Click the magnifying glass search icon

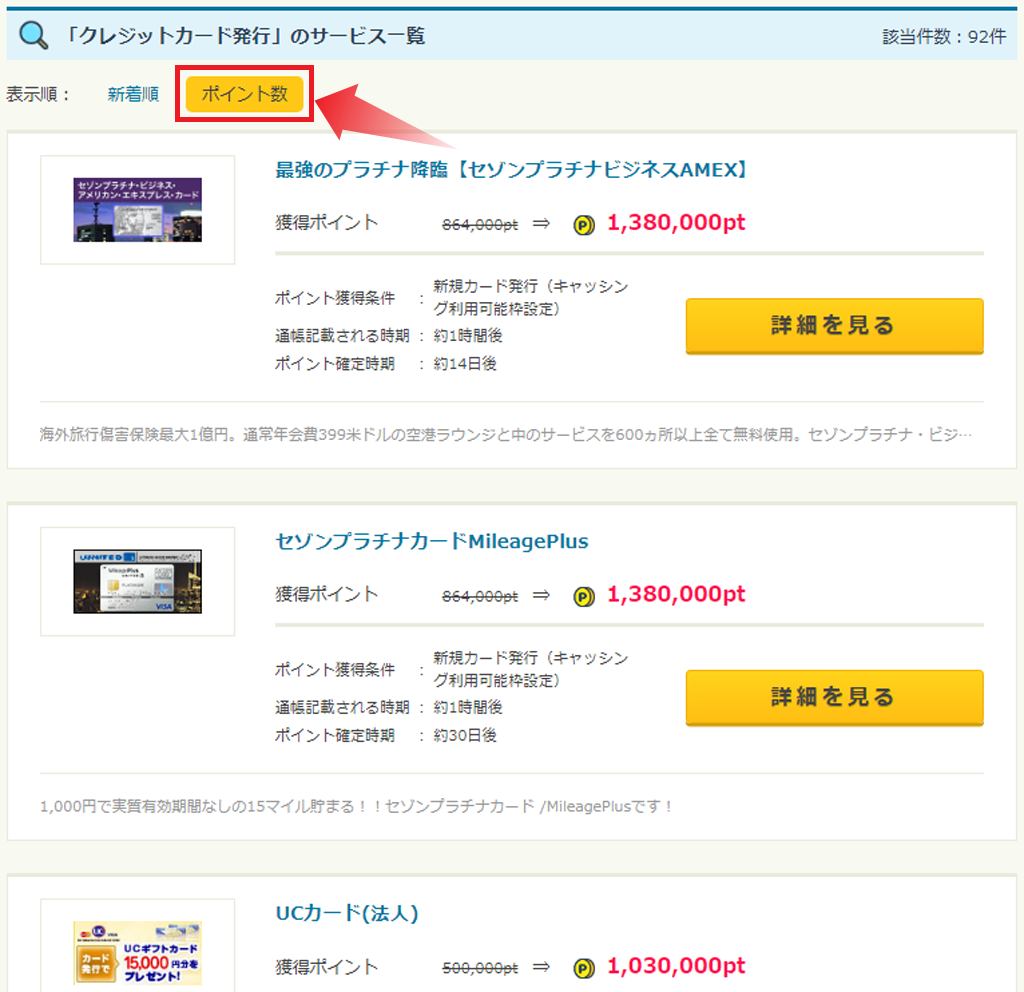[x=33, y=35]
